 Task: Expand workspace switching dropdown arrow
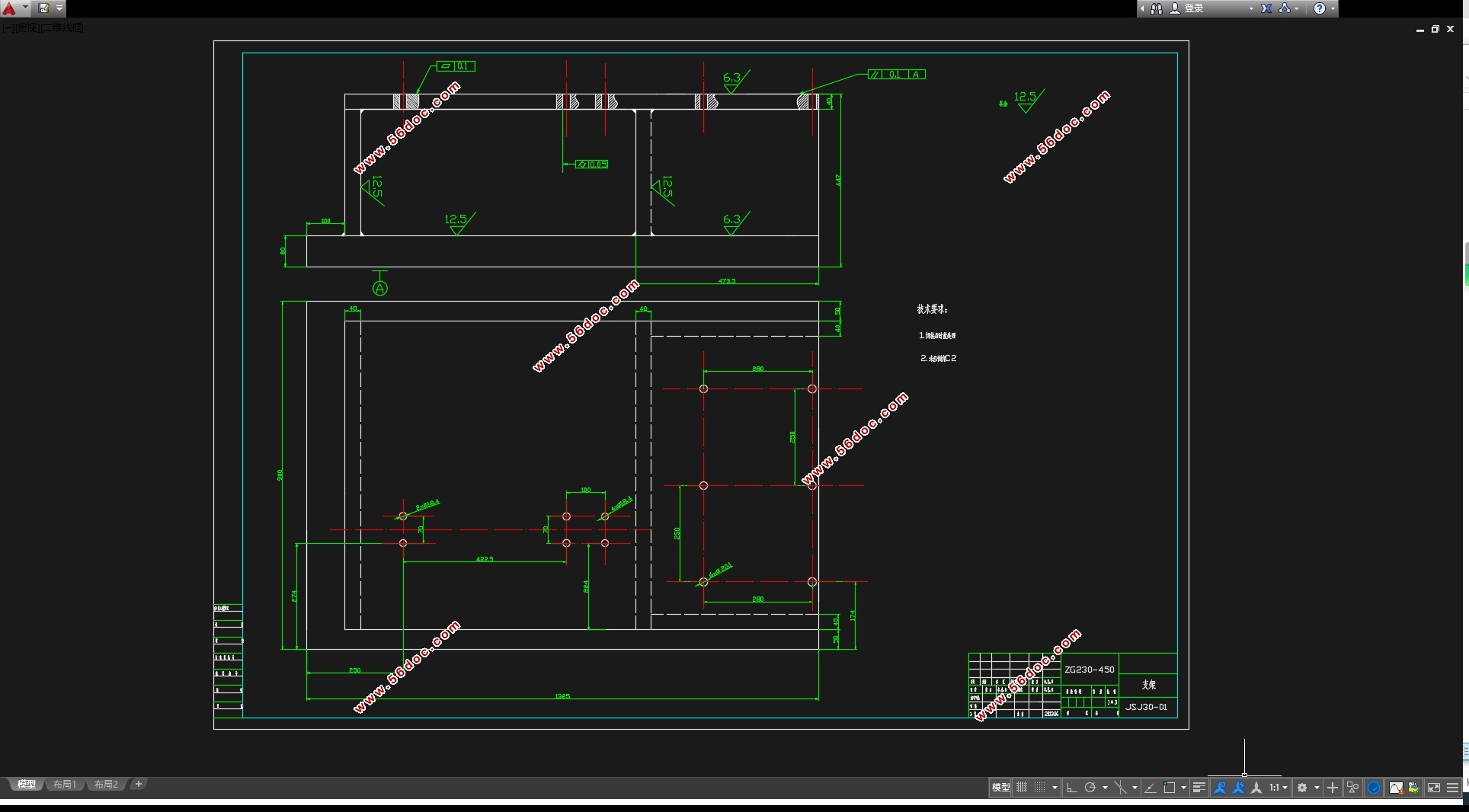click(x=1317, y=788)
